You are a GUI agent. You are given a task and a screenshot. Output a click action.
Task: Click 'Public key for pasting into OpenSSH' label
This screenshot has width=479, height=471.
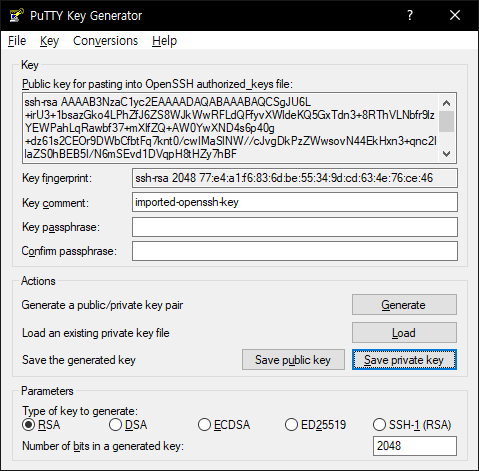[157, 84]
